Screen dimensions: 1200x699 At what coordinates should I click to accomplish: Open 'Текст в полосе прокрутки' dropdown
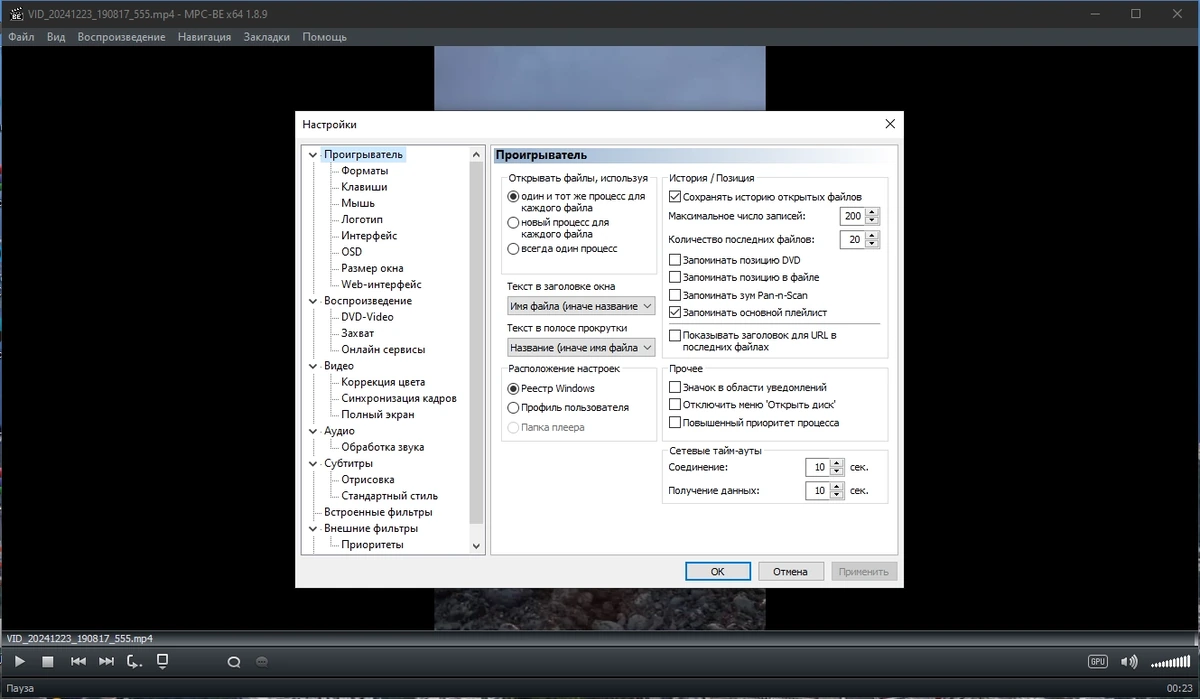pyautogui.click(x=580, y=348)
